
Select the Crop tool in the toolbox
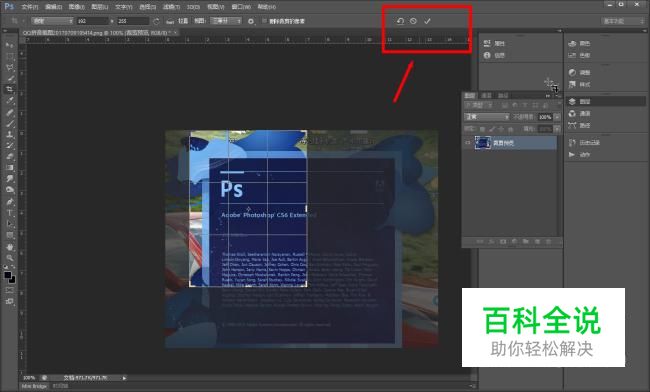point(10,89)
